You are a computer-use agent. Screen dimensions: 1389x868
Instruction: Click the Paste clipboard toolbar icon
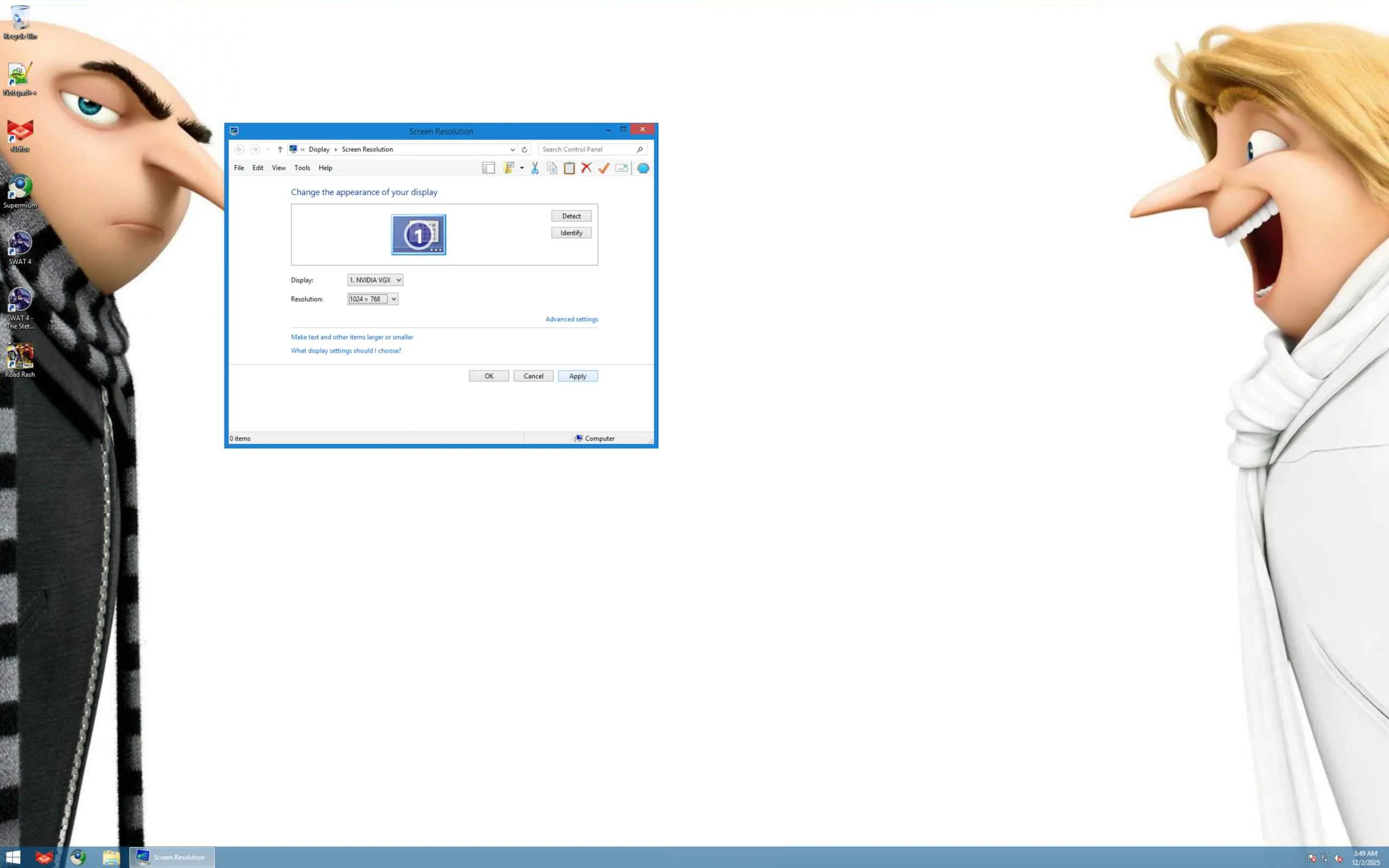(569, 168)
